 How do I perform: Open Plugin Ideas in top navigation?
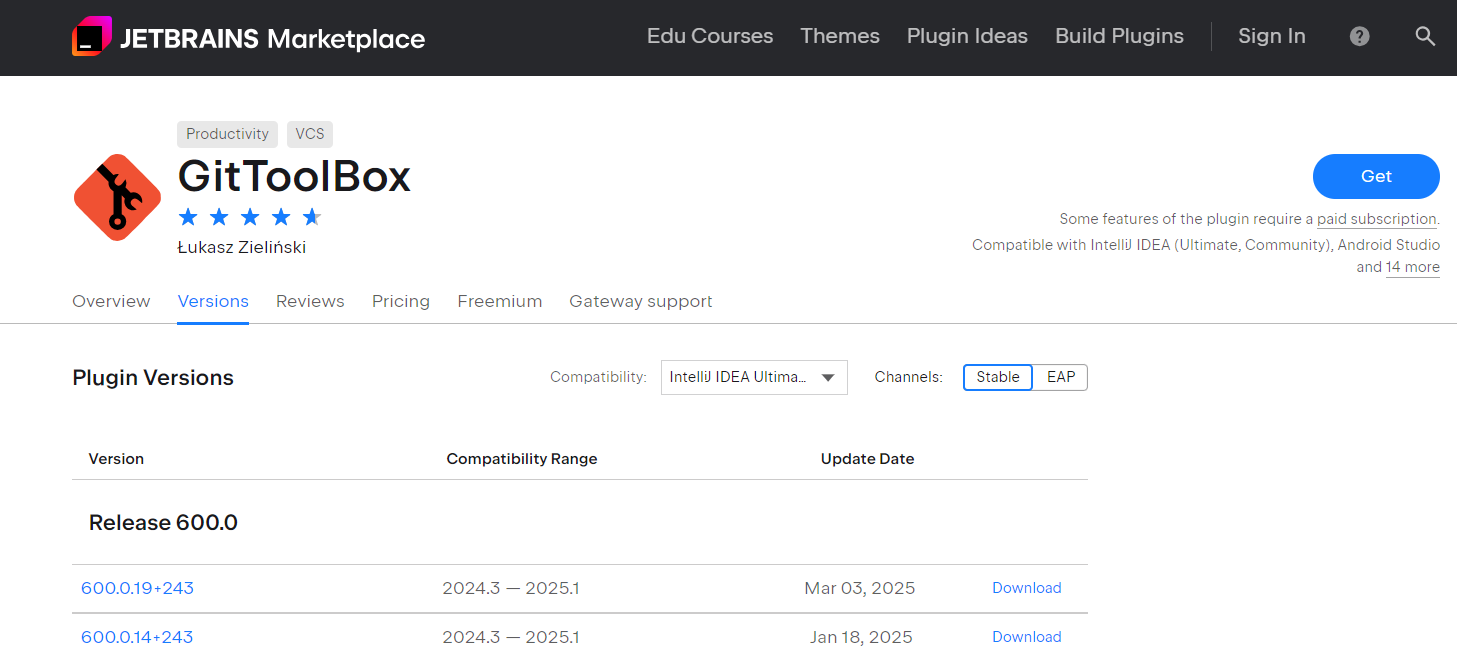tap(967, 36)
